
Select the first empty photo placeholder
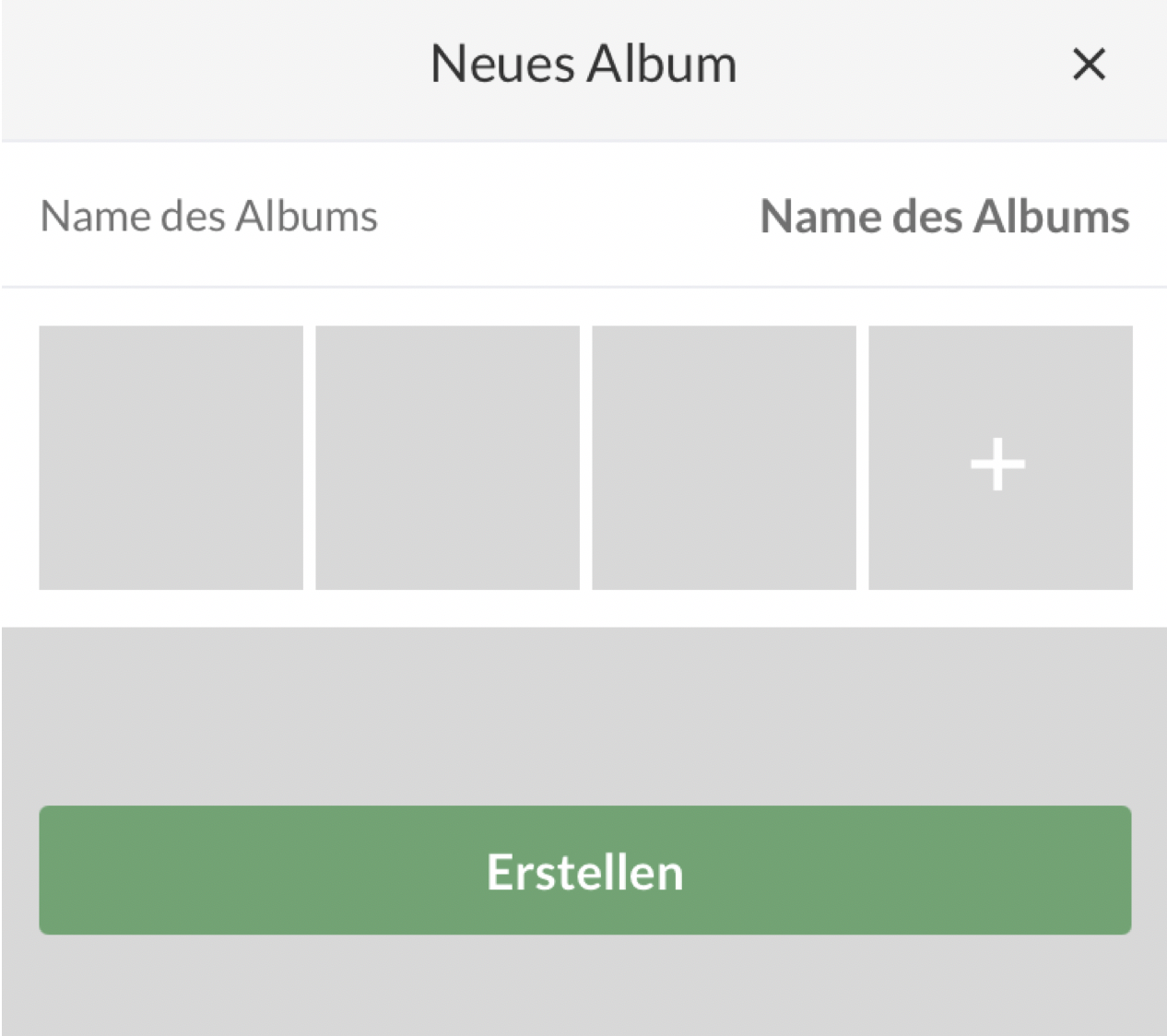[171, 457]
